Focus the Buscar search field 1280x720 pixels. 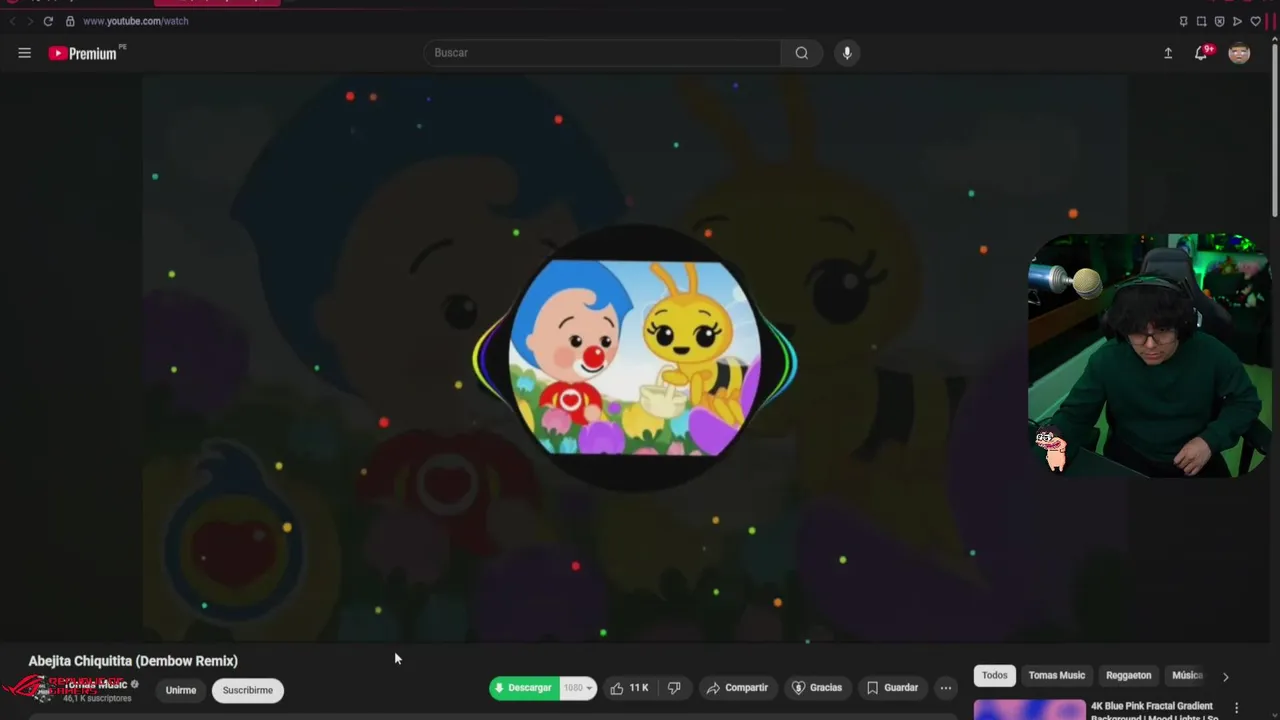click(x=602, y=53)
